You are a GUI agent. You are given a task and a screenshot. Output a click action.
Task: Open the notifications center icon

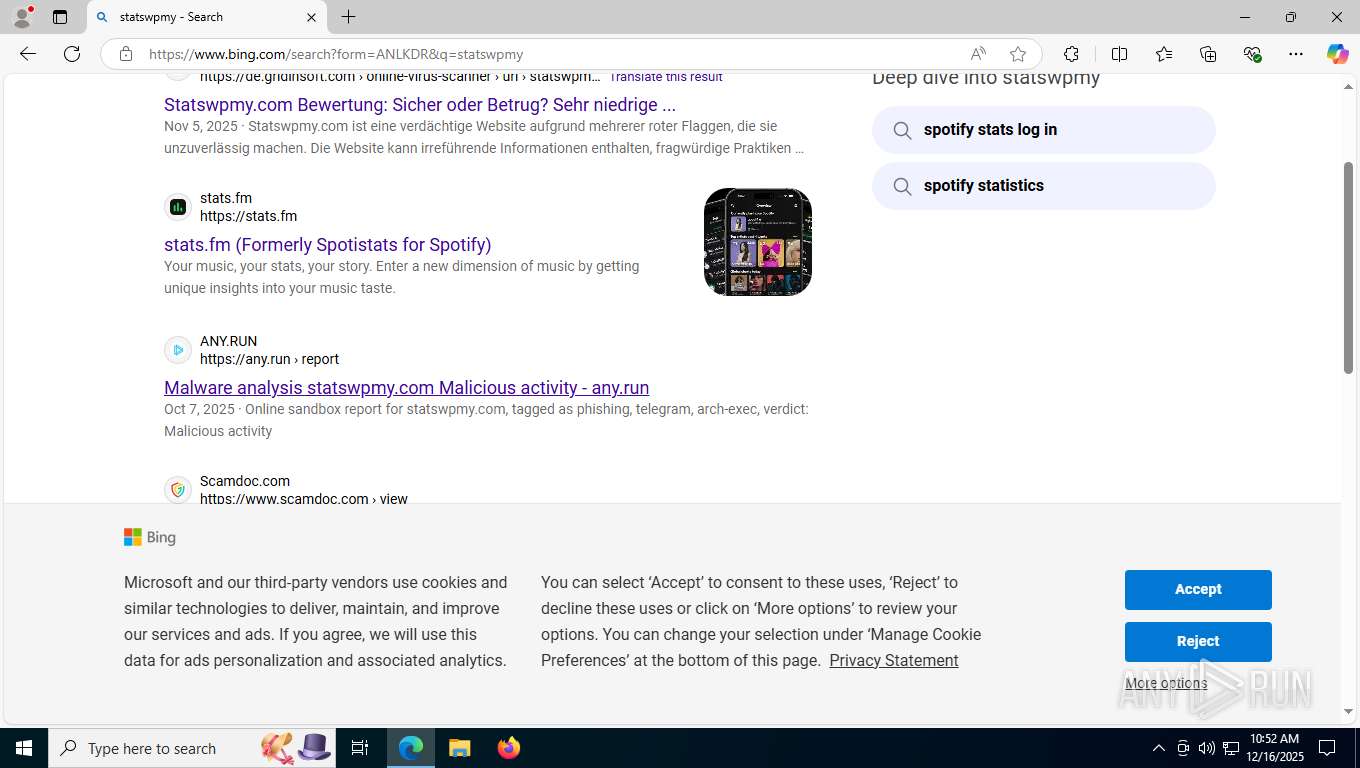1327,748
